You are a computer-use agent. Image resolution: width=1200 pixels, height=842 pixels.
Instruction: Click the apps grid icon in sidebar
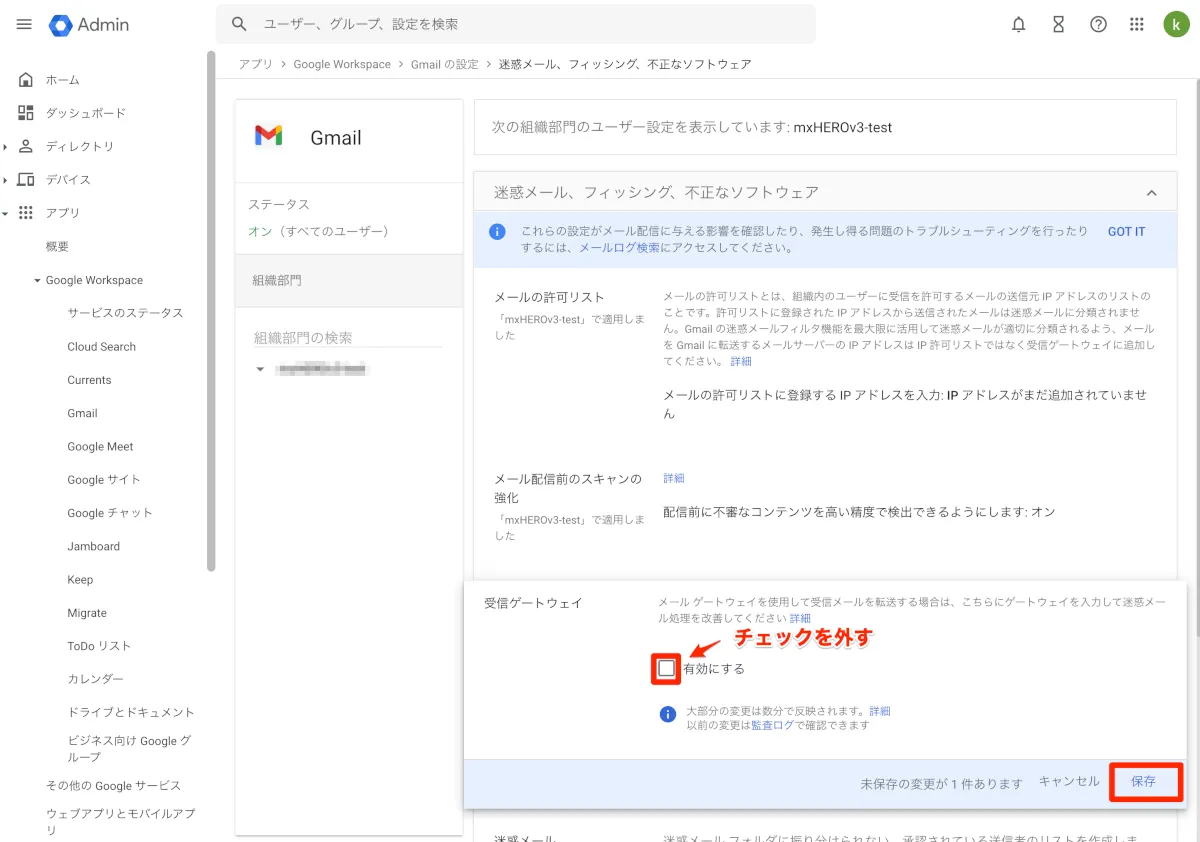point(26,213)
